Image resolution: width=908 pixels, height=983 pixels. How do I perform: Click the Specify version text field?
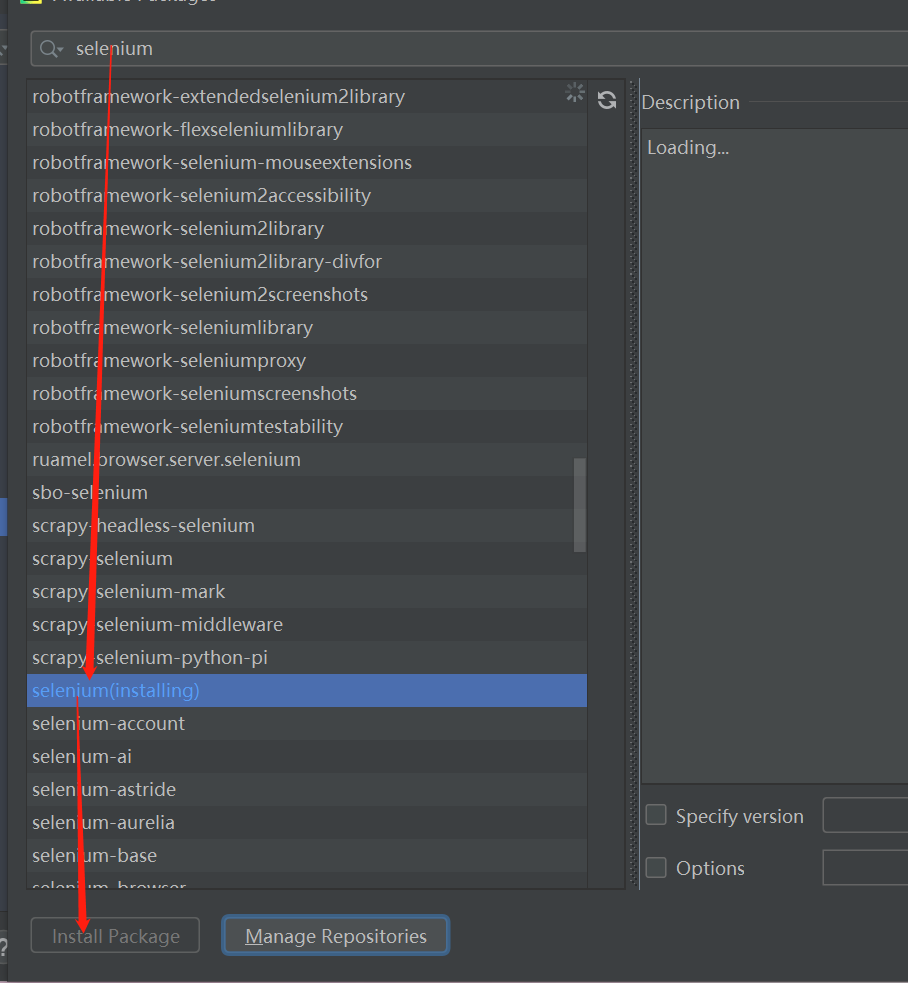point(865,815)
